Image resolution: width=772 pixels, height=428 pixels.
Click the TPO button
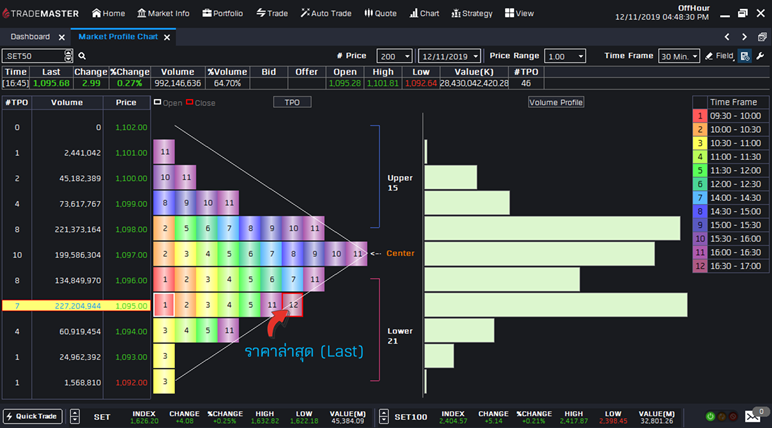pos(292,102)
